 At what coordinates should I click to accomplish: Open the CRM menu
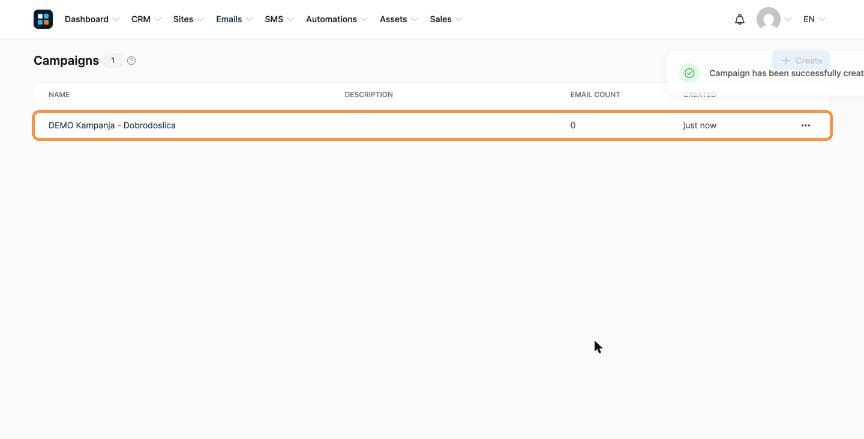(x=146, y=19)
